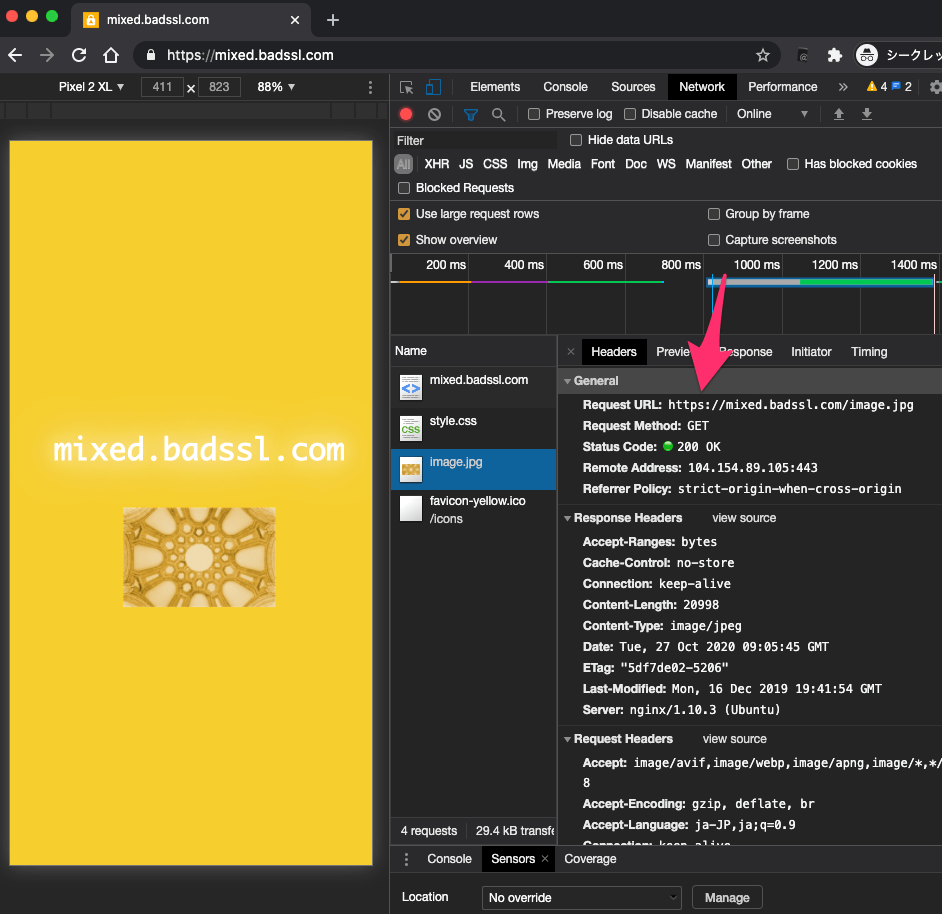This screenshot has width=942, height=914.
Task: Switch to the Elements tab
Action: [x=495, y=87]
